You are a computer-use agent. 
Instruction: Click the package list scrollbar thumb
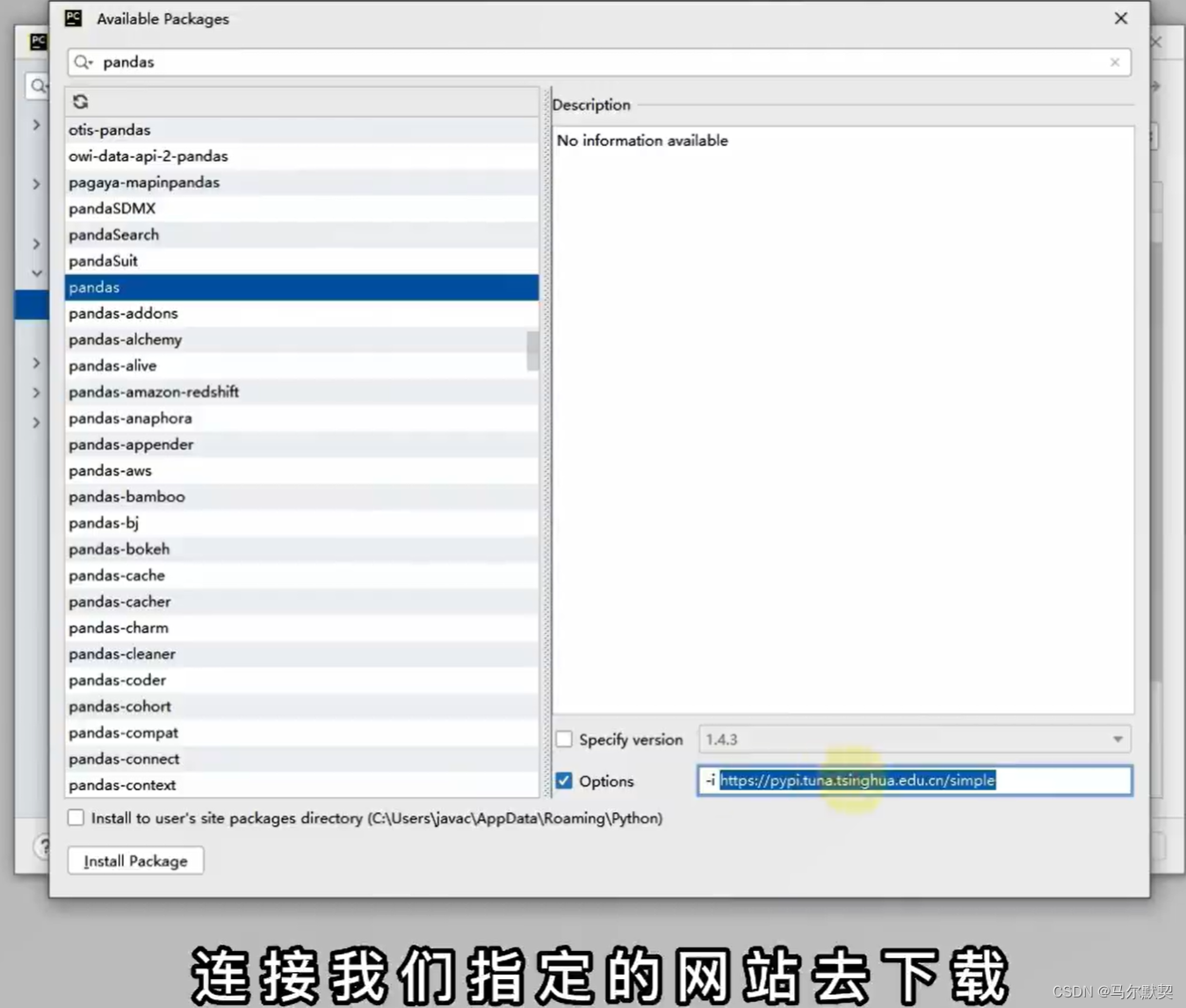532,351
